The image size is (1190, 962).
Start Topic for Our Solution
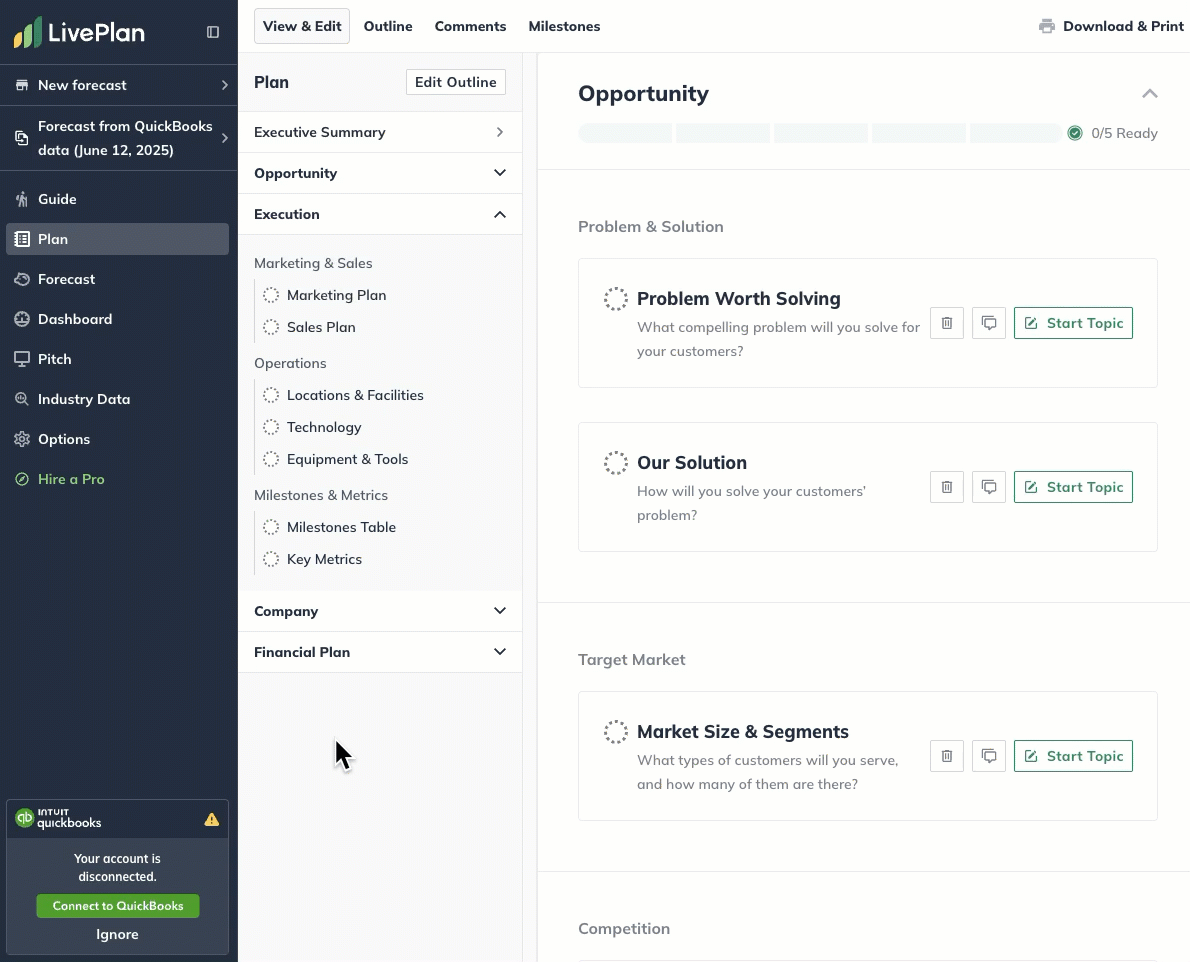[x=1073, y=487]
